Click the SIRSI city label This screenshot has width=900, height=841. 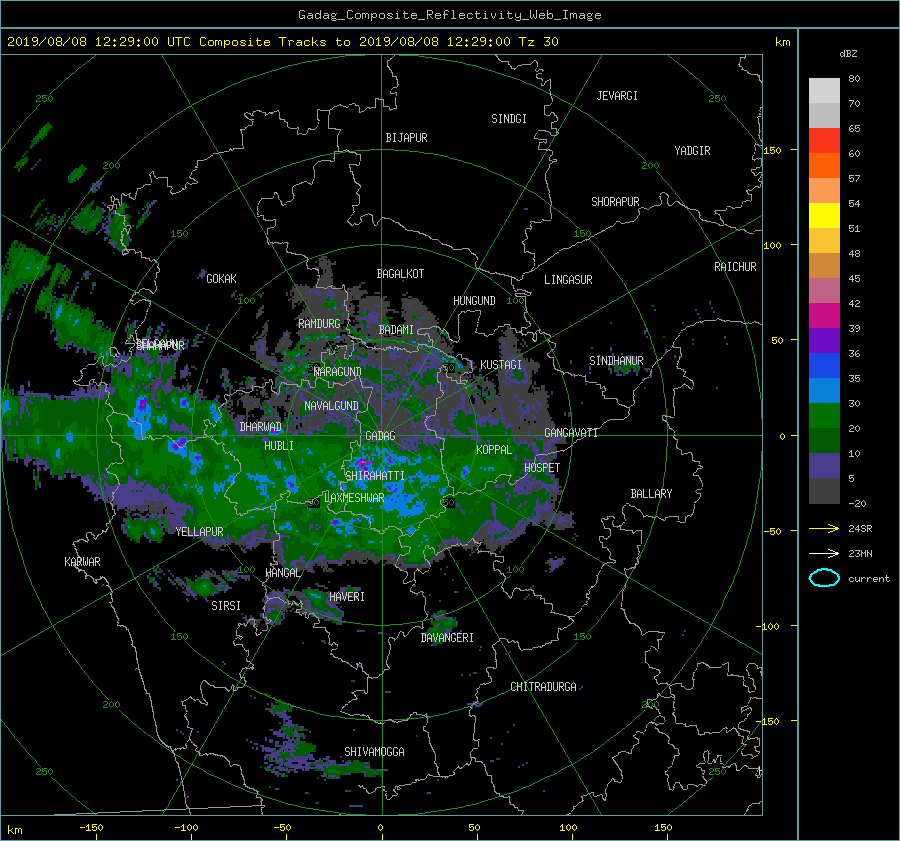pyautogui.click(x=226, y=606)
